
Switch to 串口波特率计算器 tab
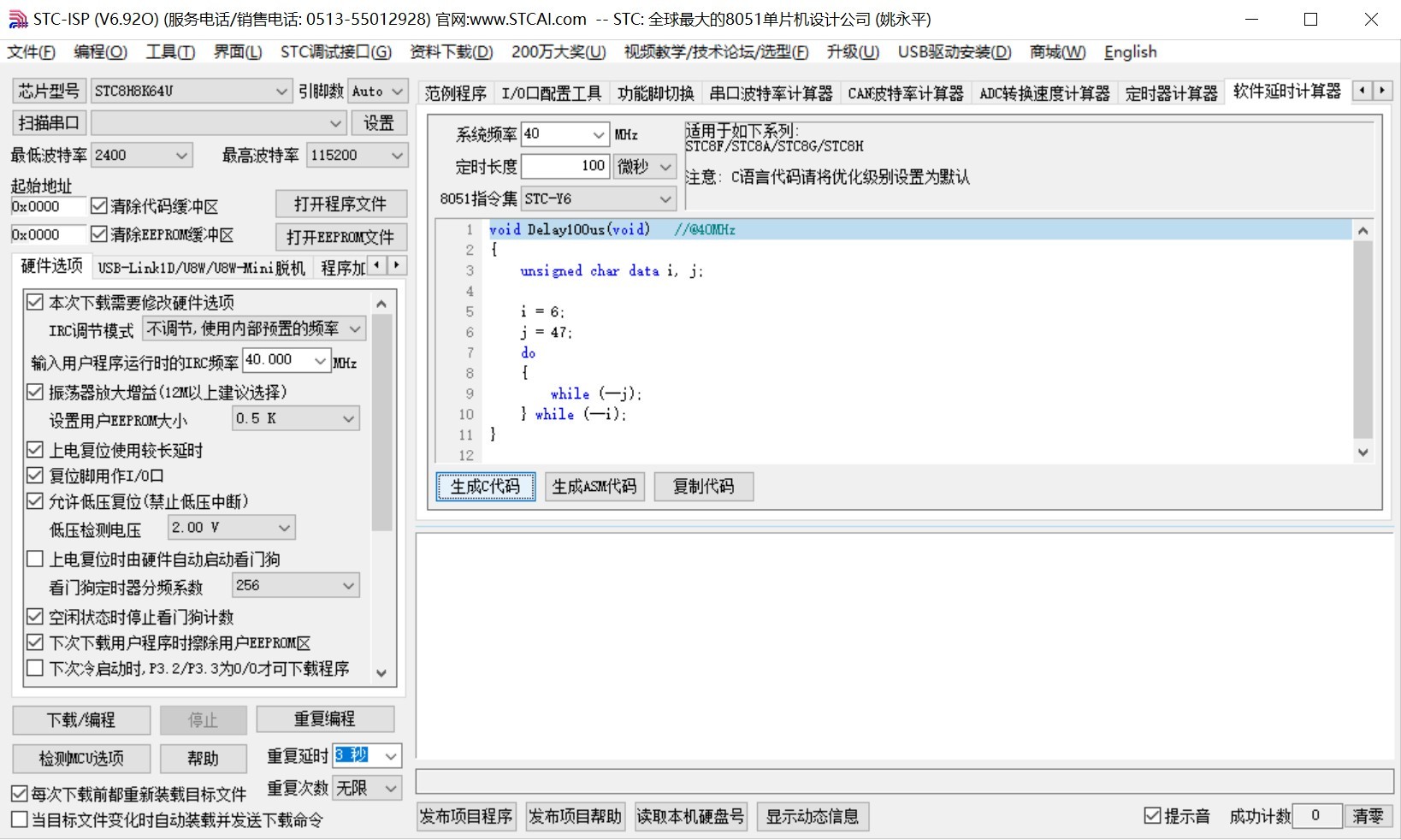coord(771,93)
